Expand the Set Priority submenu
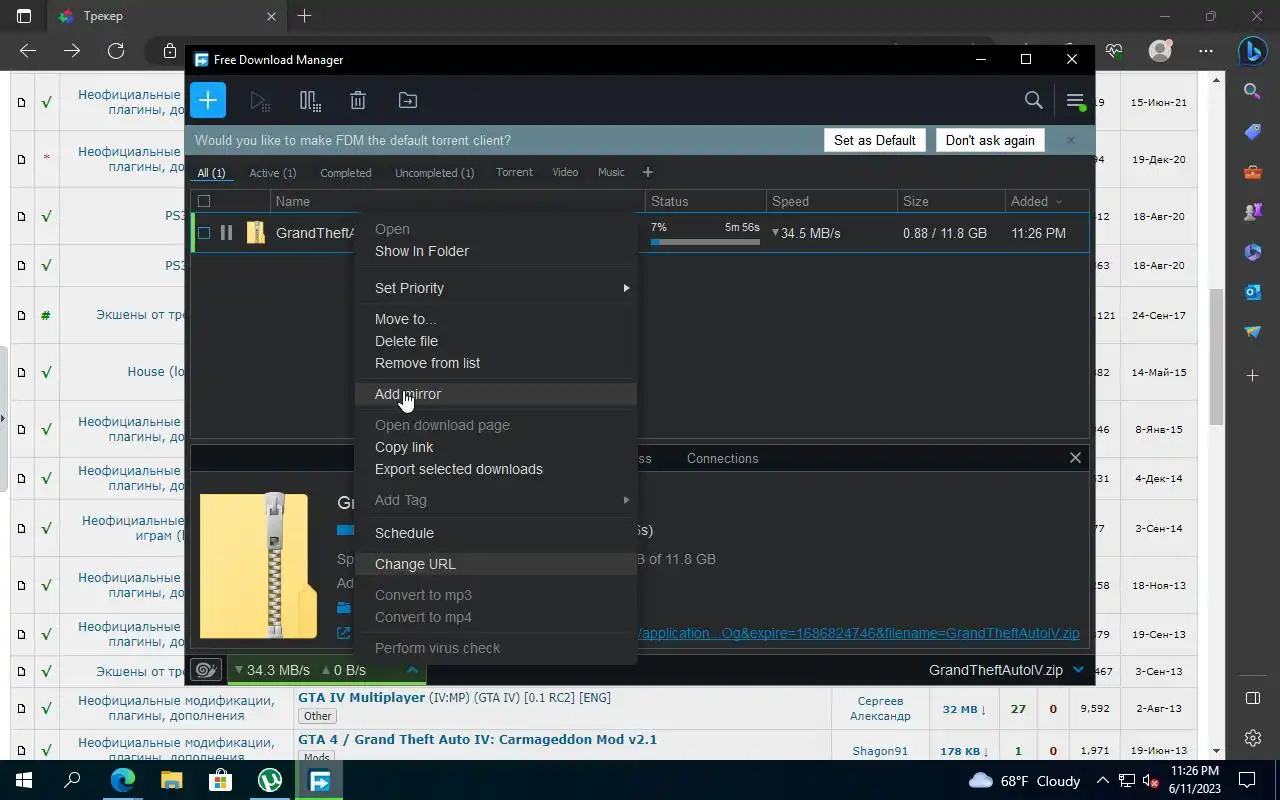Image resolution: width=1280 pixels, height=800 pixels. 495,288
